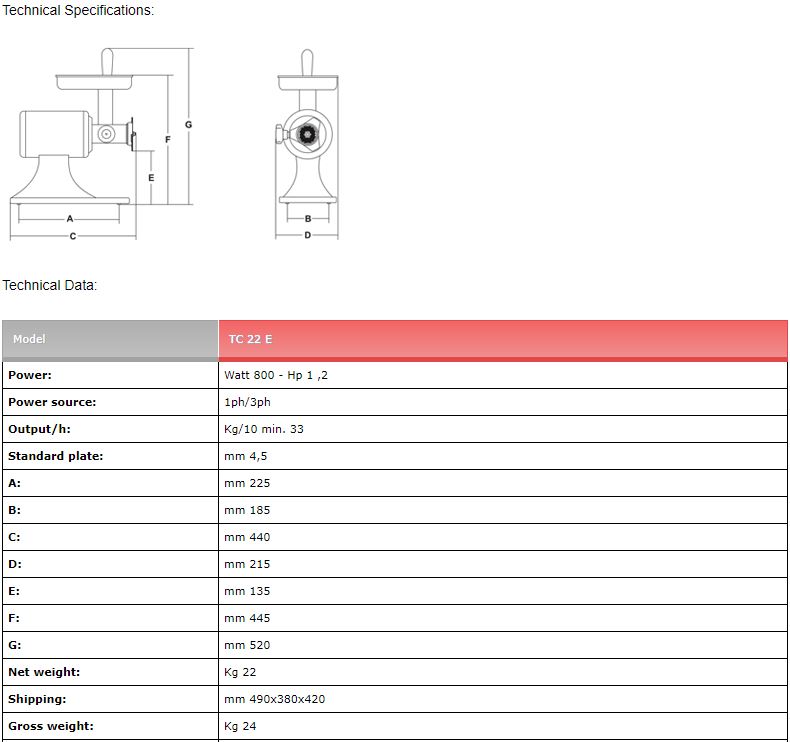Image resolution: width=790 pixels, height=742 pixels.
Task: Click the 'Power source:' row label
Action: (x=52, y=402)
